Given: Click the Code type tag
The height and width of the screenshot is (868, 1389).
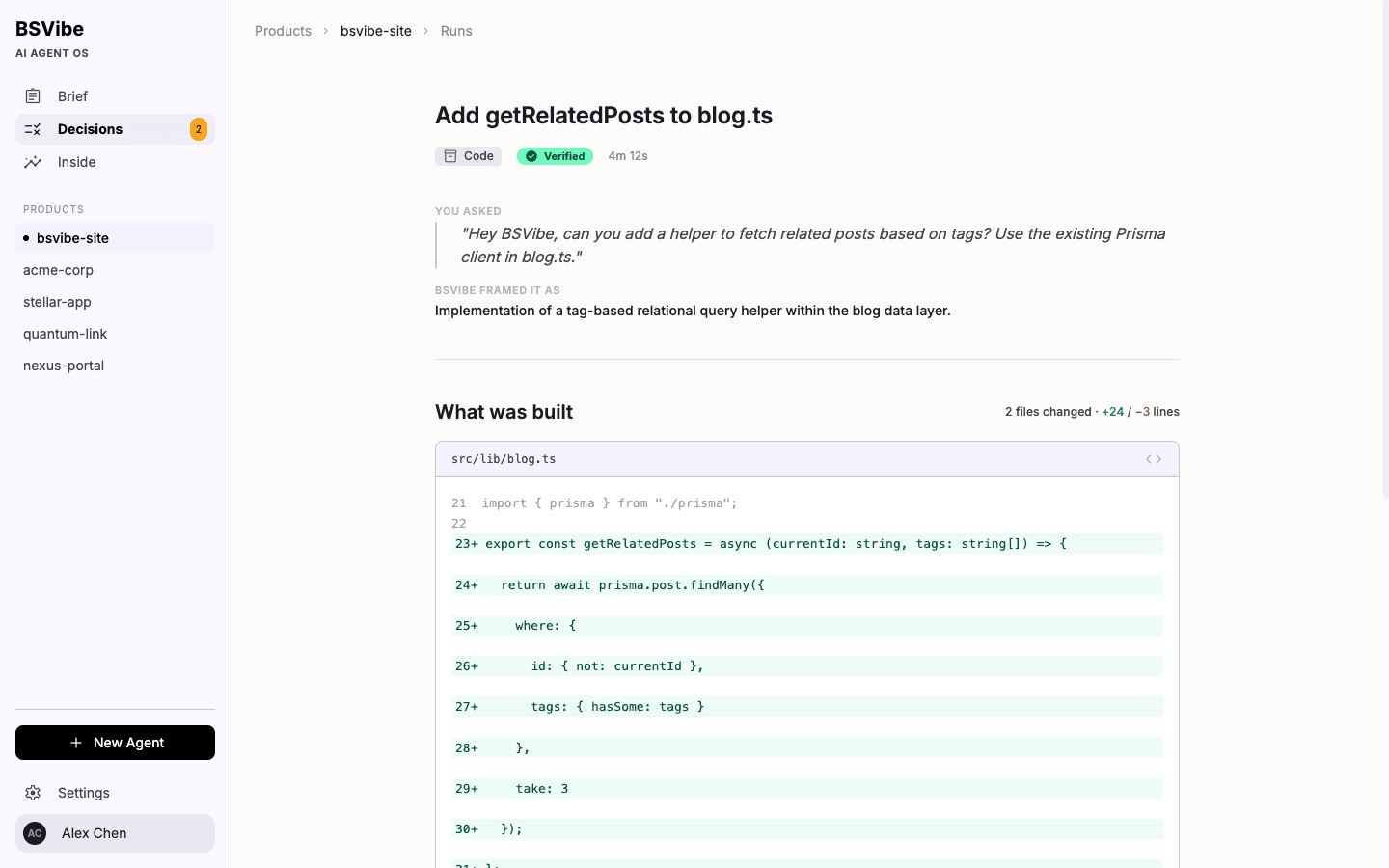Looking at the screenshot, I should click(x=468, y=156).
